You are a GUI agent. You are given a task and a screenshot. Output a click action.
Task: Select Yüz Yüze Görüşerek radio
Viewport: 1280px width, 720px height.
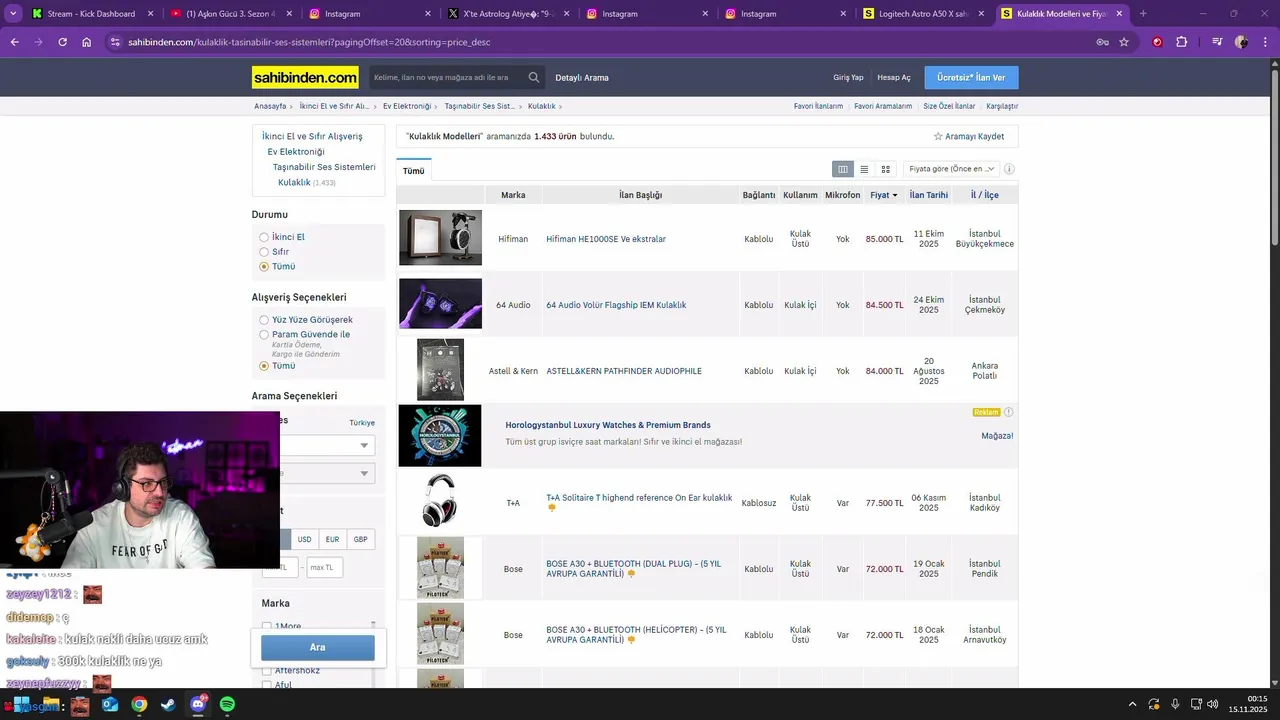click(x=264, y=320)
